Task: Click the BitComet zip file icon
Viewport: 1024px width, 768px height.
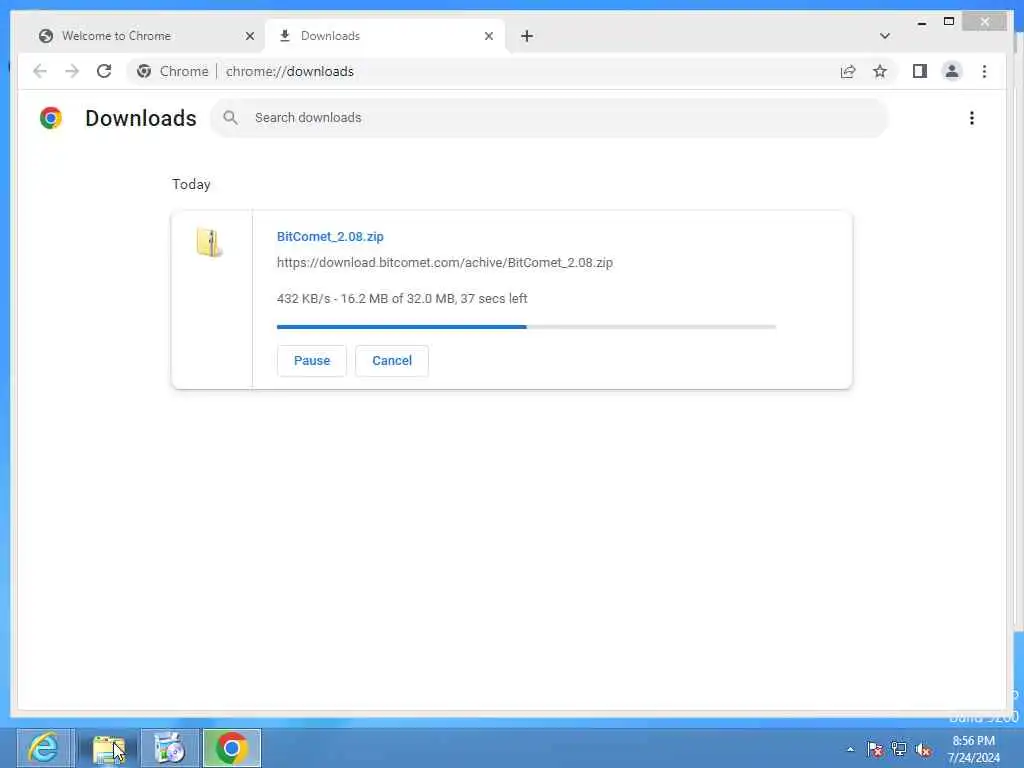Action: coord(209,242)
